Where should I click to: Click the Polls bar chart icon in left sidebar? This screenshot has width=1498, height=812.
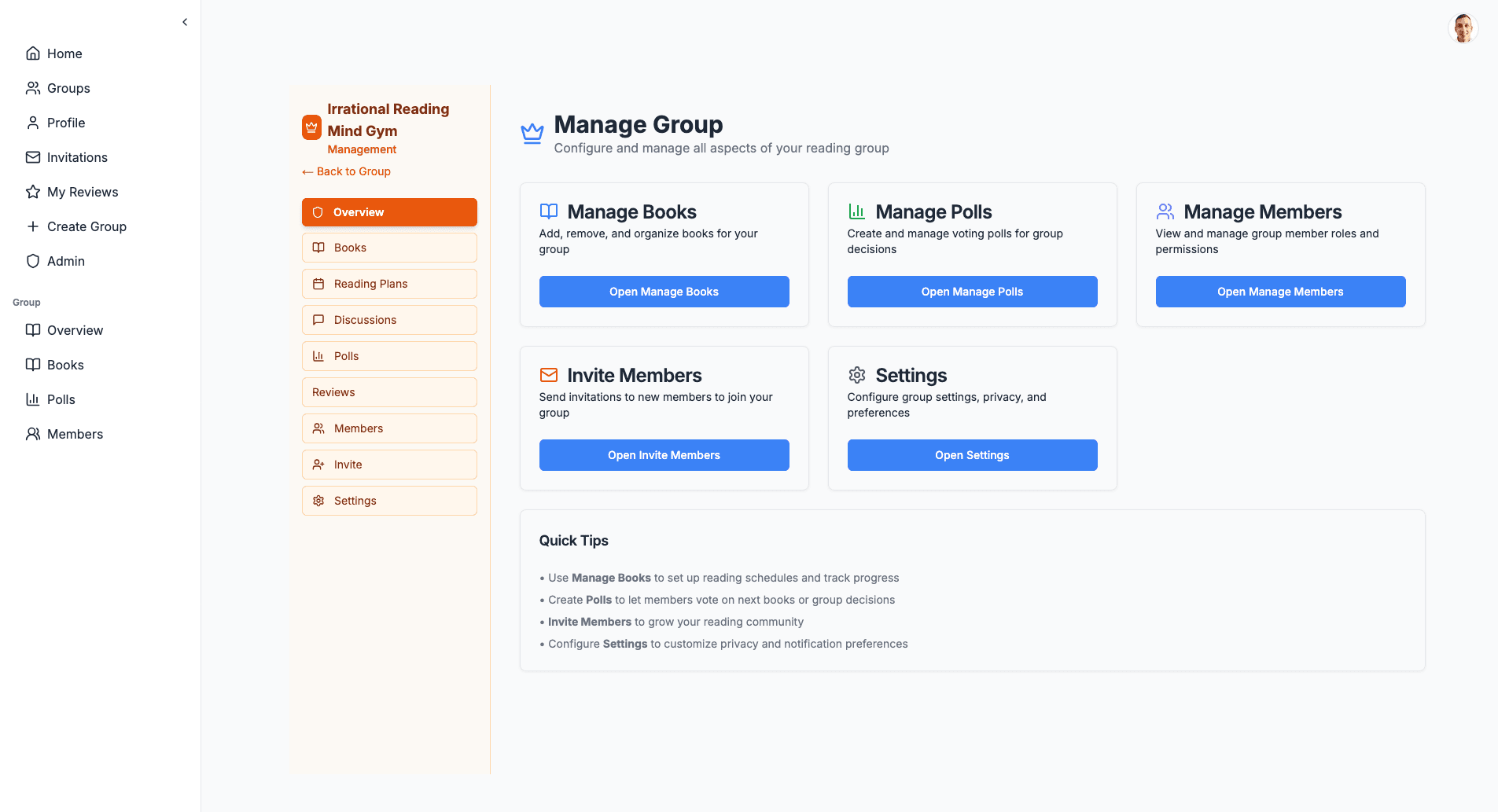33,399
